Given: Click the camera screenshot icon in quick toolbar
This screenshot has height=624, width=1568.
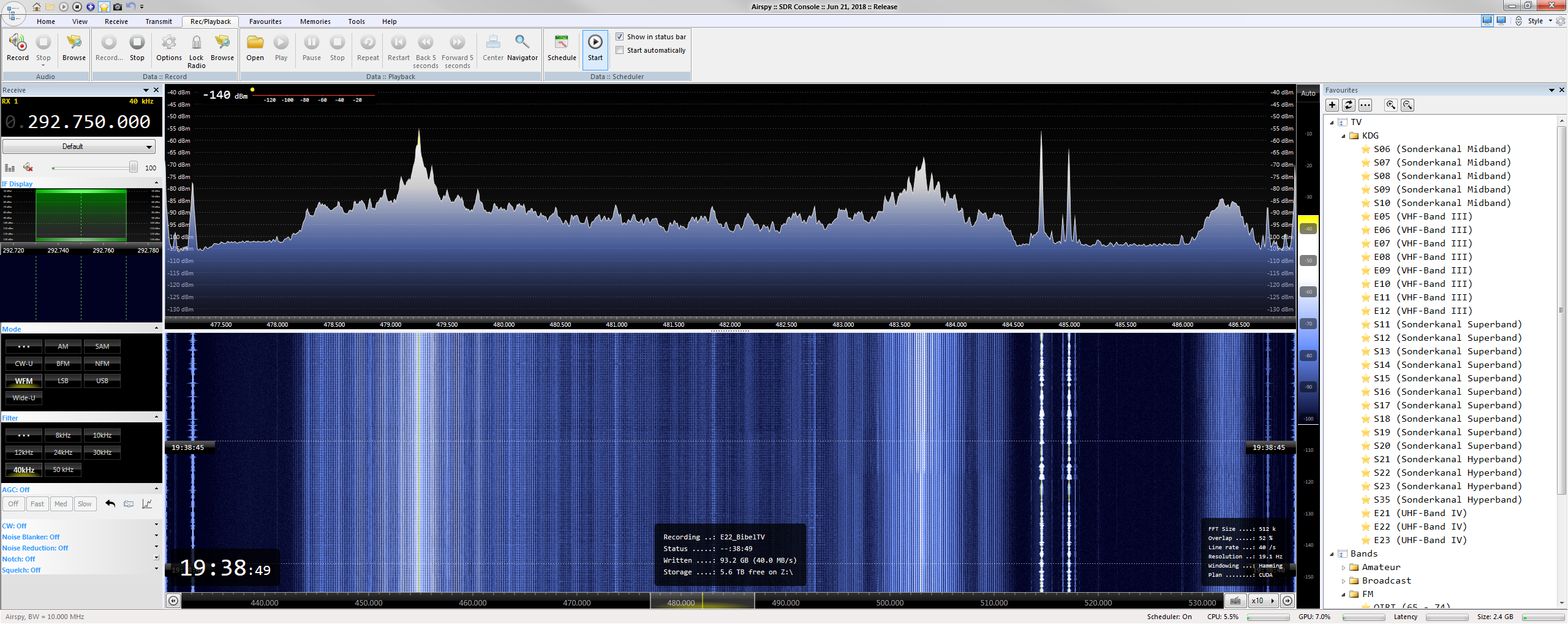Looking at the screenshot, I should [118, 7].
